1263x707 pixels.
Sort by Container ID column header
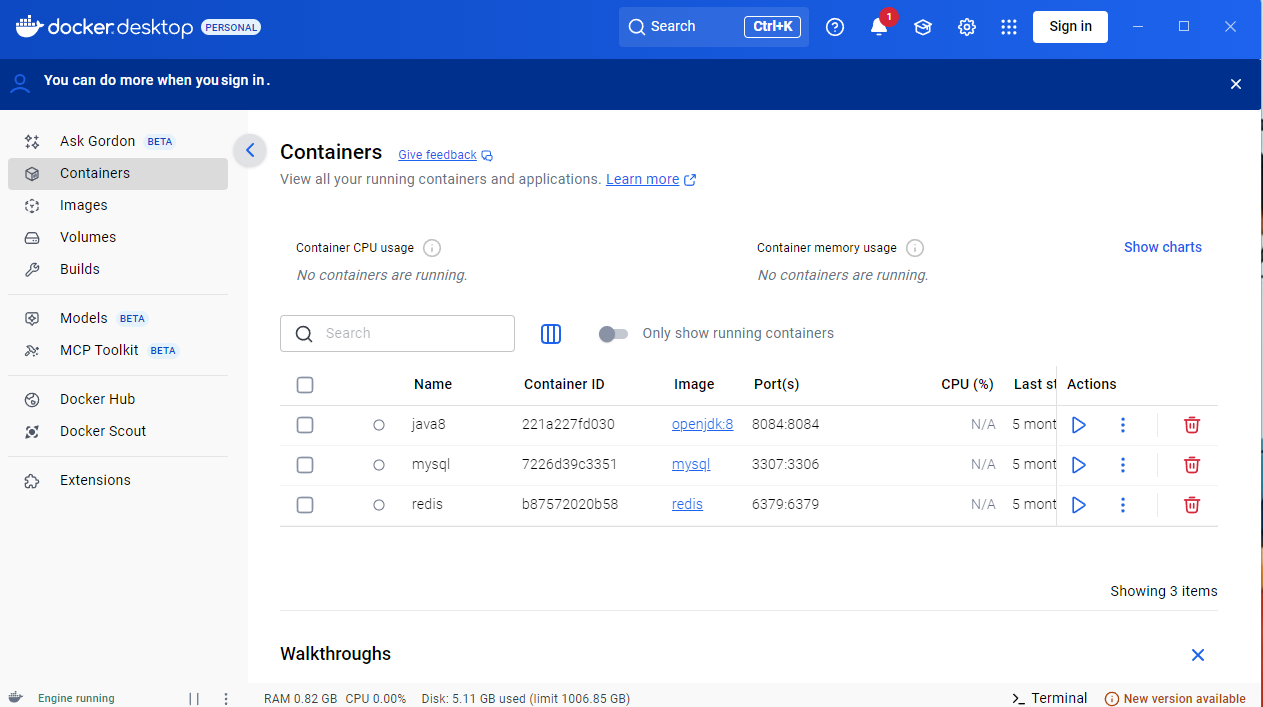tap(564, 385)
